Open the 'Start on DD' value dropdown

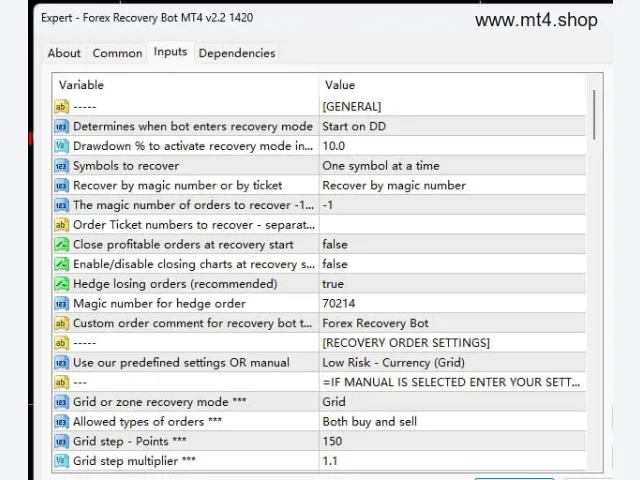click(452, 127)
